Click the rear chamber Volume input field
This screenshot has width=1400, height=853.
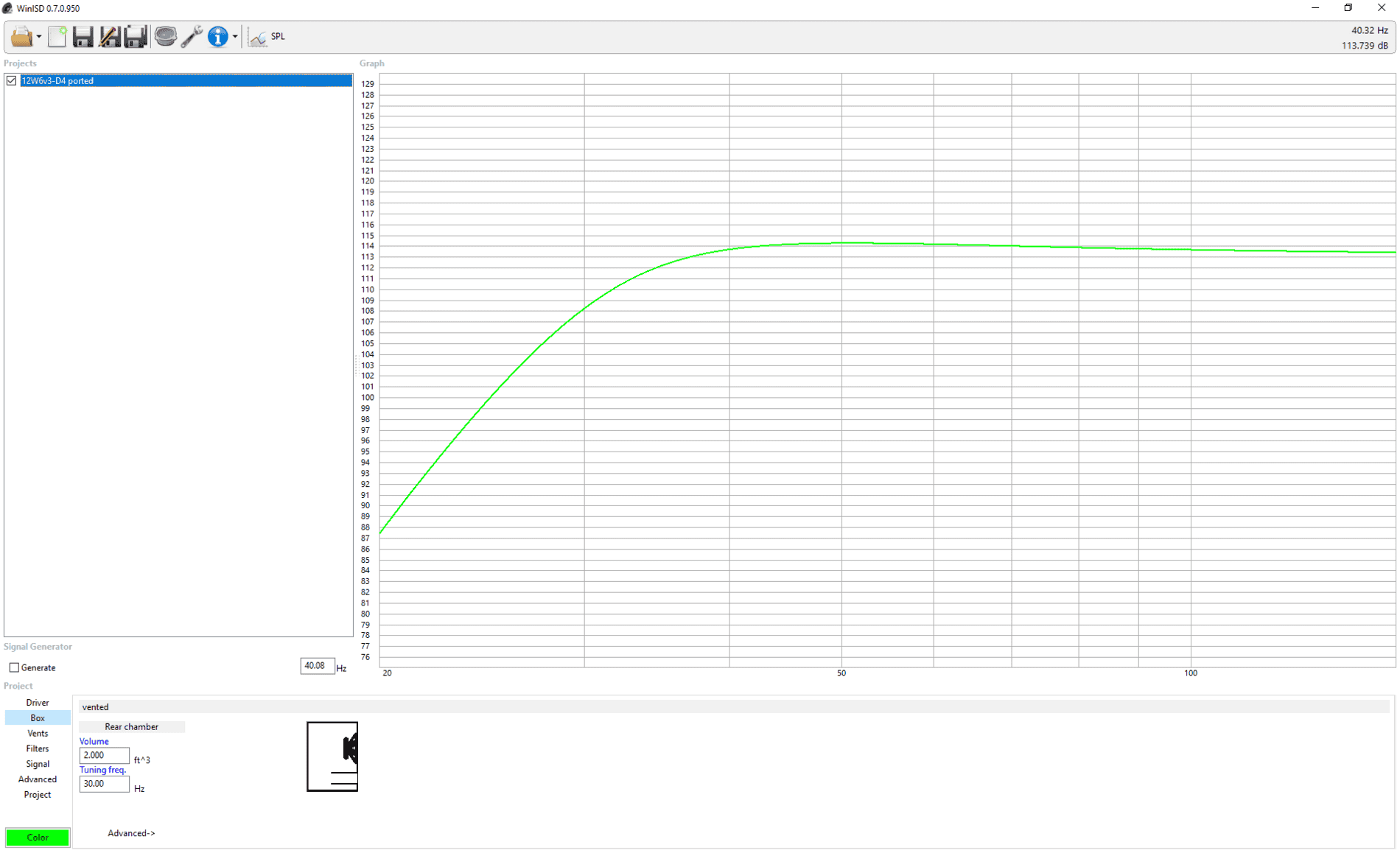104,756
